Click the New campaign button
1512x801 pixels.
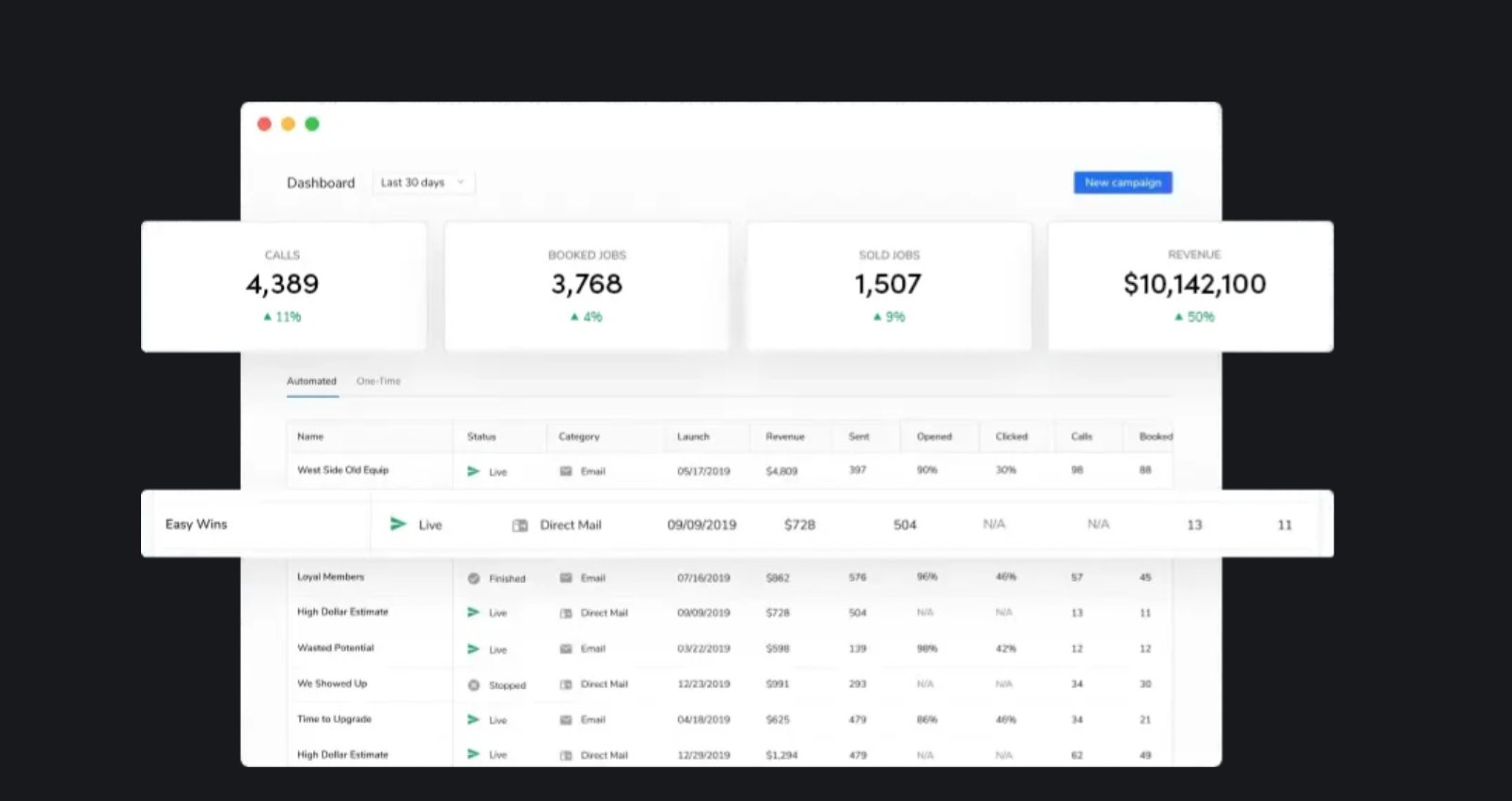1123,182
